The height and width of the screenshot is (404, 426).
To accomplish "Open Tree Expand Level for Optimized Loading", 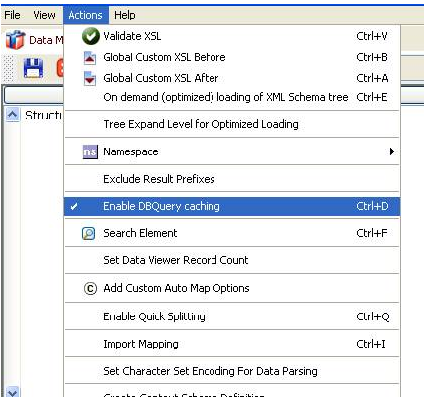I will pos(232,124).
